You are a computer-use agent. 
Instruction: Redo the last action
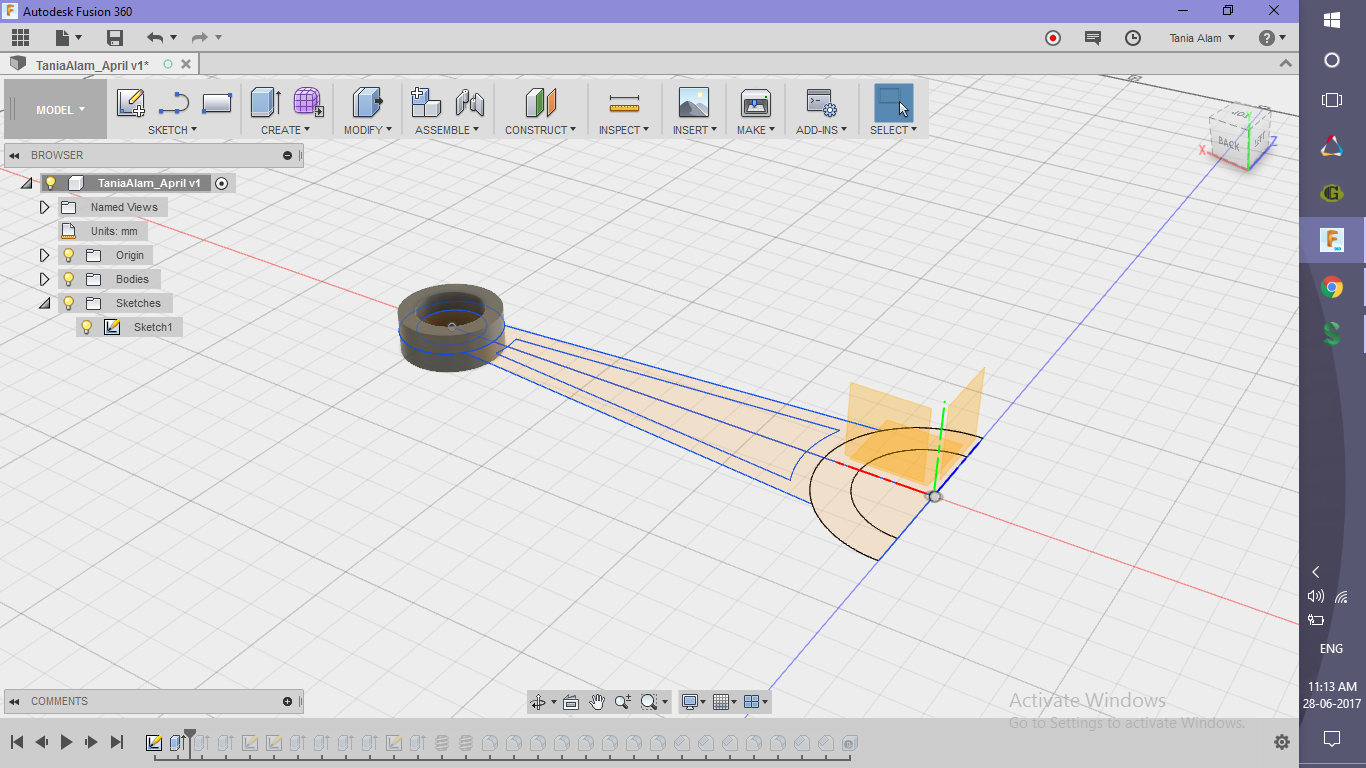pos(199,38)
